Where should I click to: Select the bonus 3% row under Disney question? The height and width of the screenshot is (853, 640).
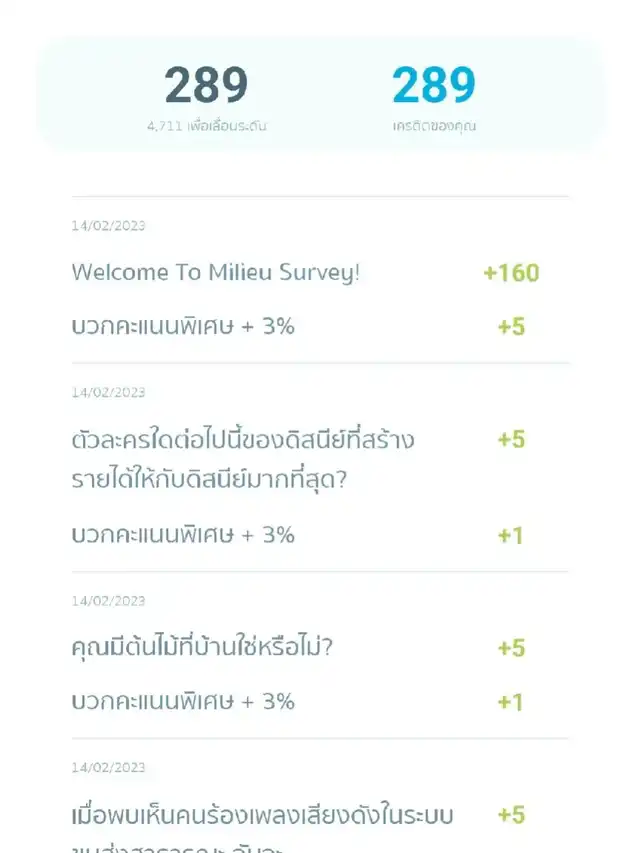(183, 534)
